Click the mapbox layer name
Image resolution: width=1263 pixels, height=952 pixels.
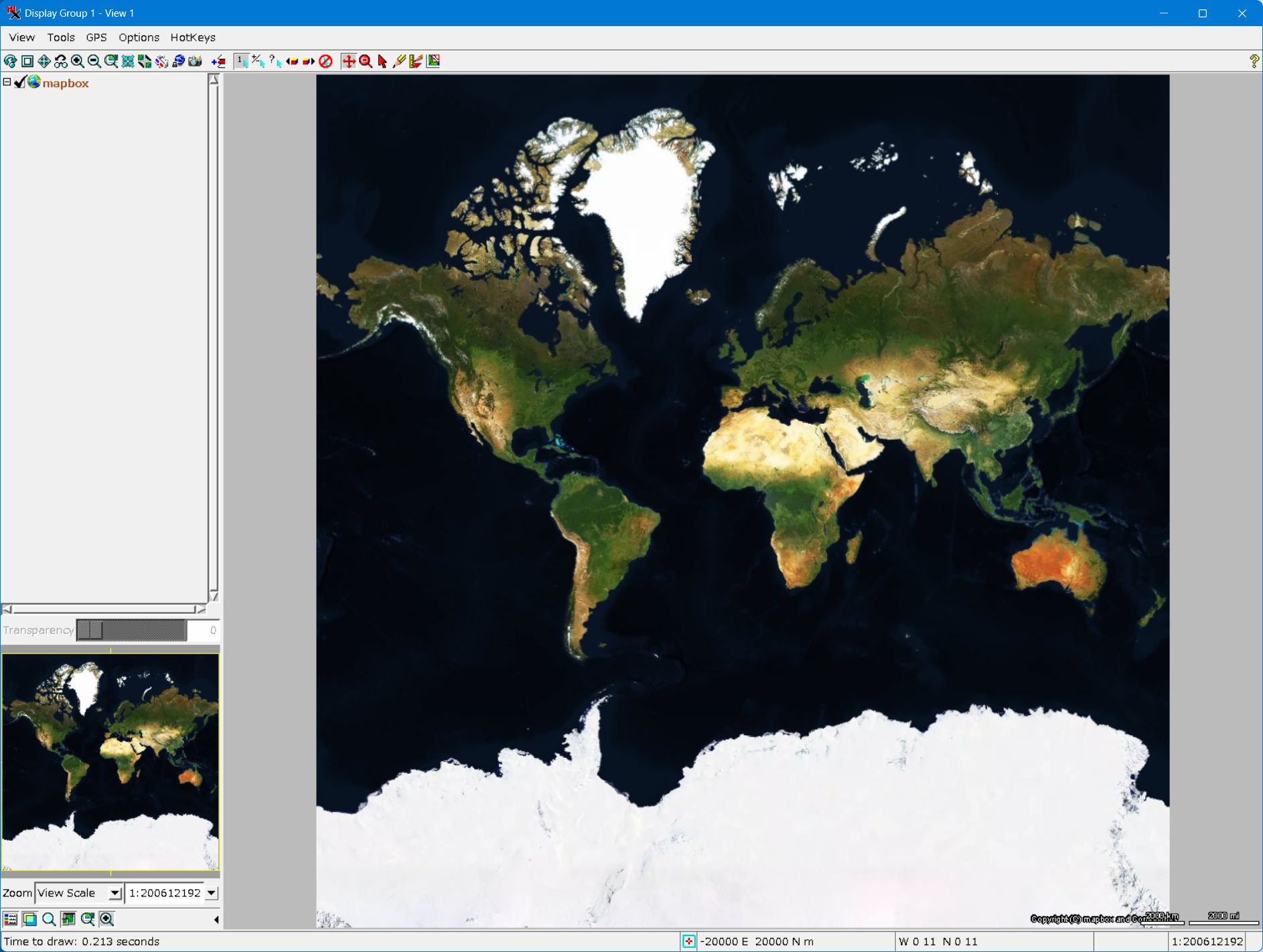click(x=66, y=84)
